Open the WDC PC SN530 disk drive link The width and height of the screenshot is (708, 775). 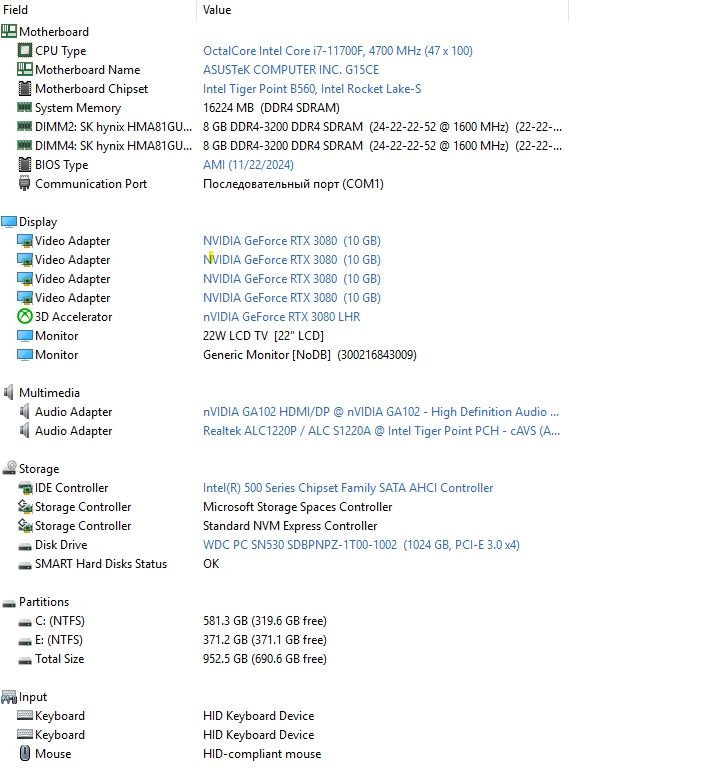[361, 545]
